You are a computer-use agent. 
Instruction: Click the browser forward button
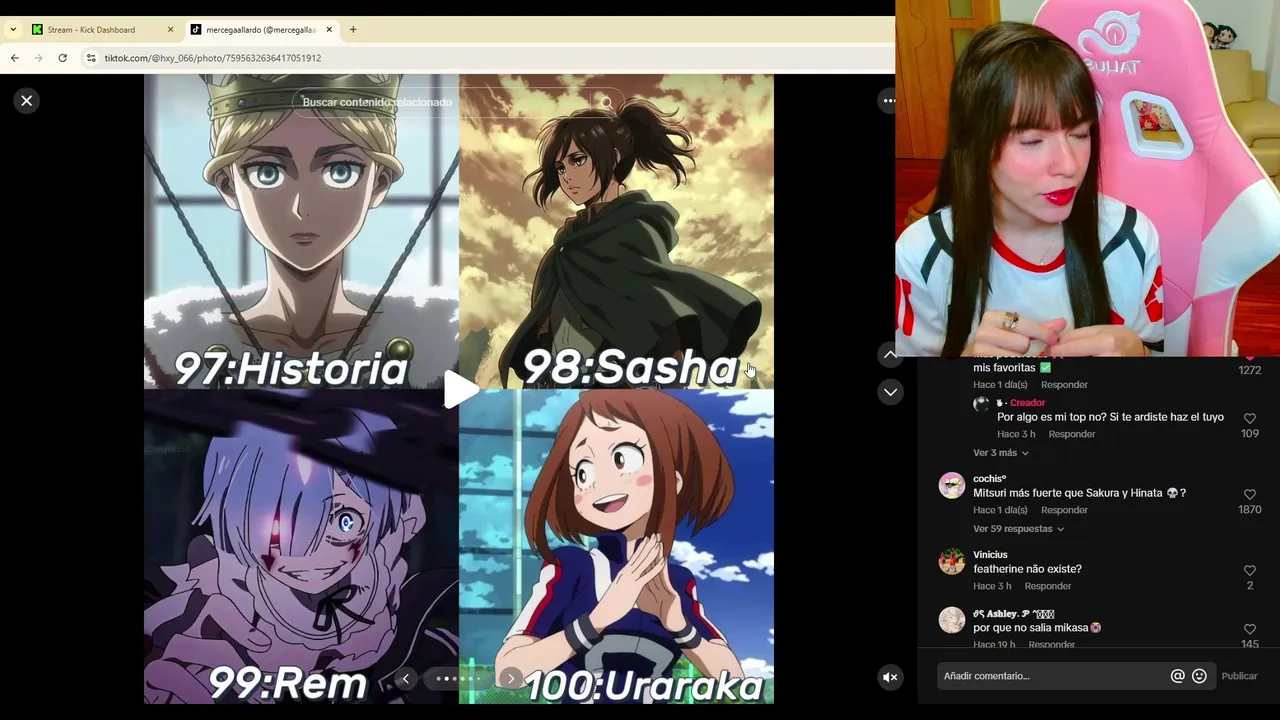(39, 58)
